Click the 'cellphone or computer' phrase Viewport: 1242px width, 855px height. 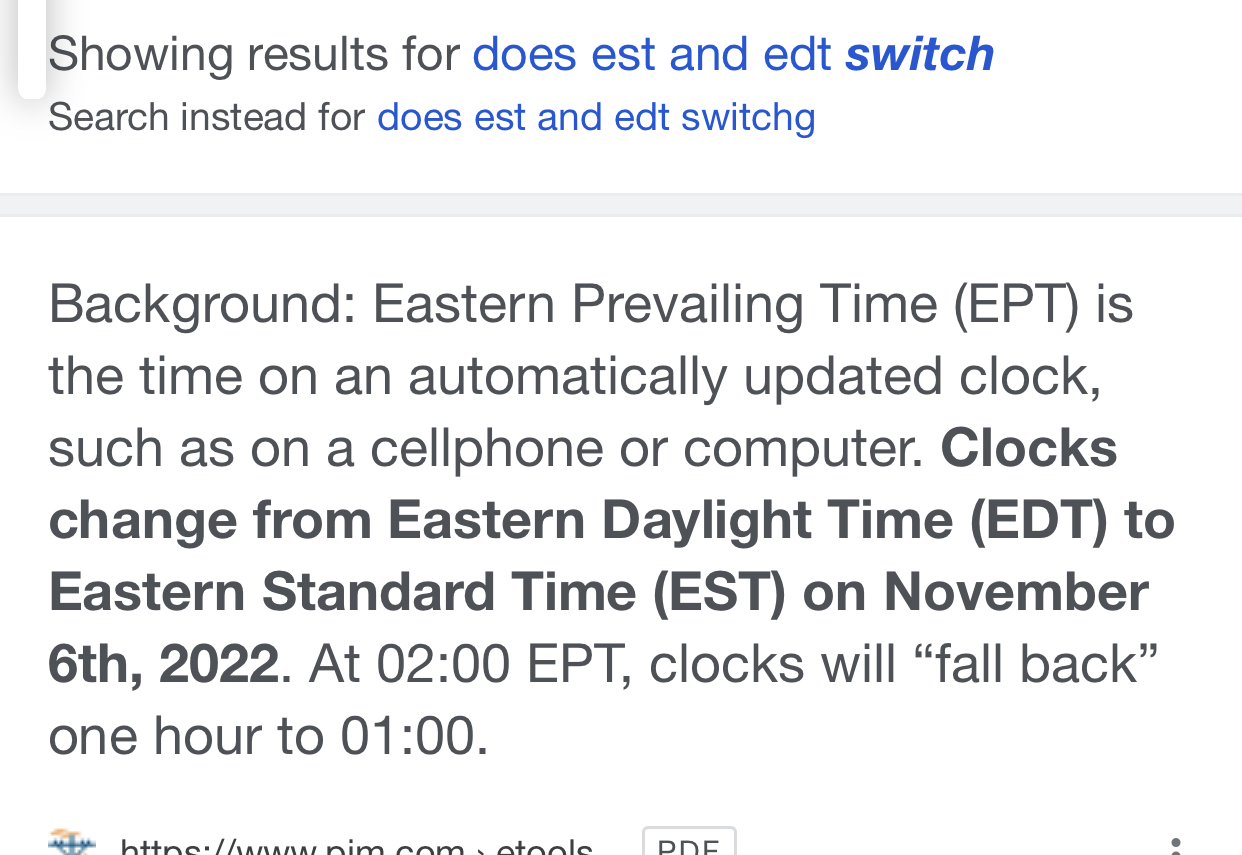tap(646, 448)
